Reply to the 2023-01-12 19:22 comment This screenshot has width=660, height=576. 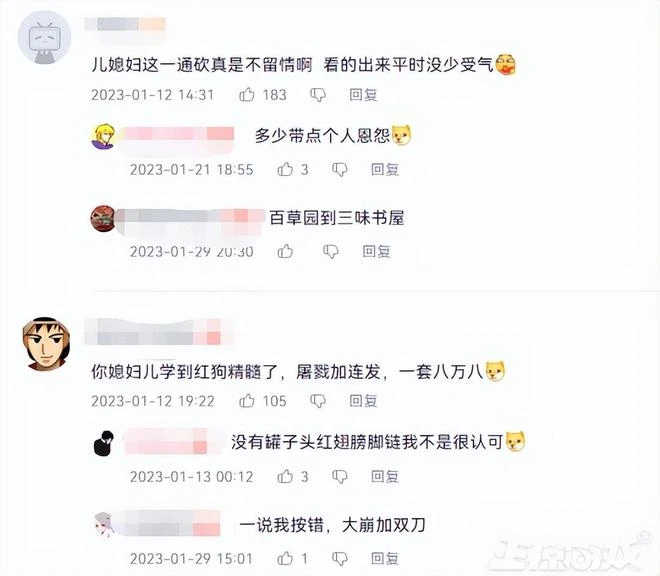[363, 400]
